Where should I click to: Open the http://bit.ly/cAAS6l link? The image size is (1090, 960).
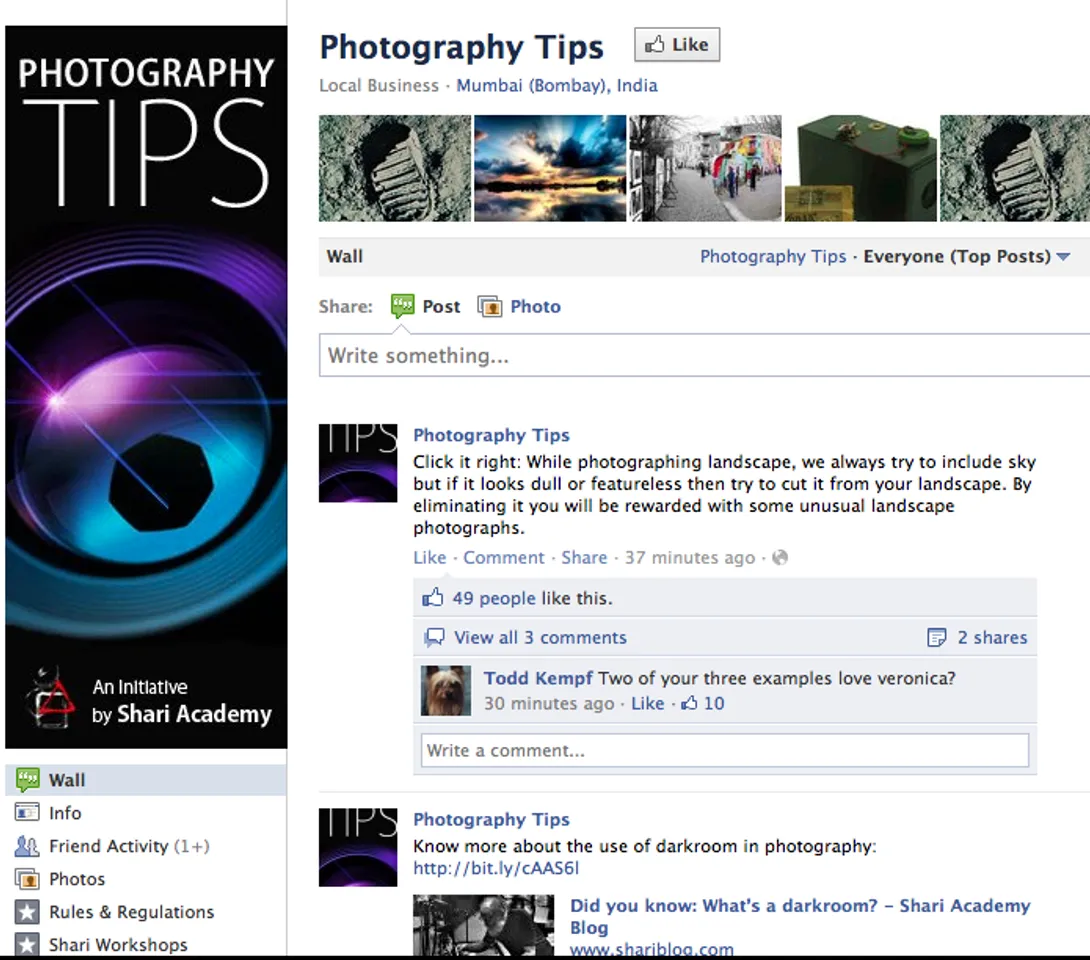click(496, 868)
